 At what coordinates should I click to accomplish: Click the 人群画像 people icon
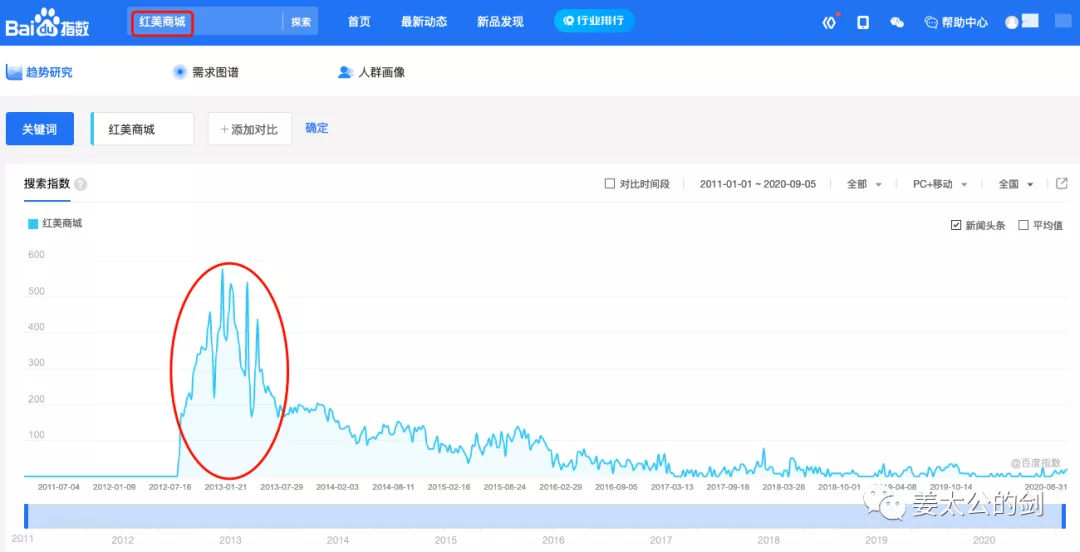(345, 72)
